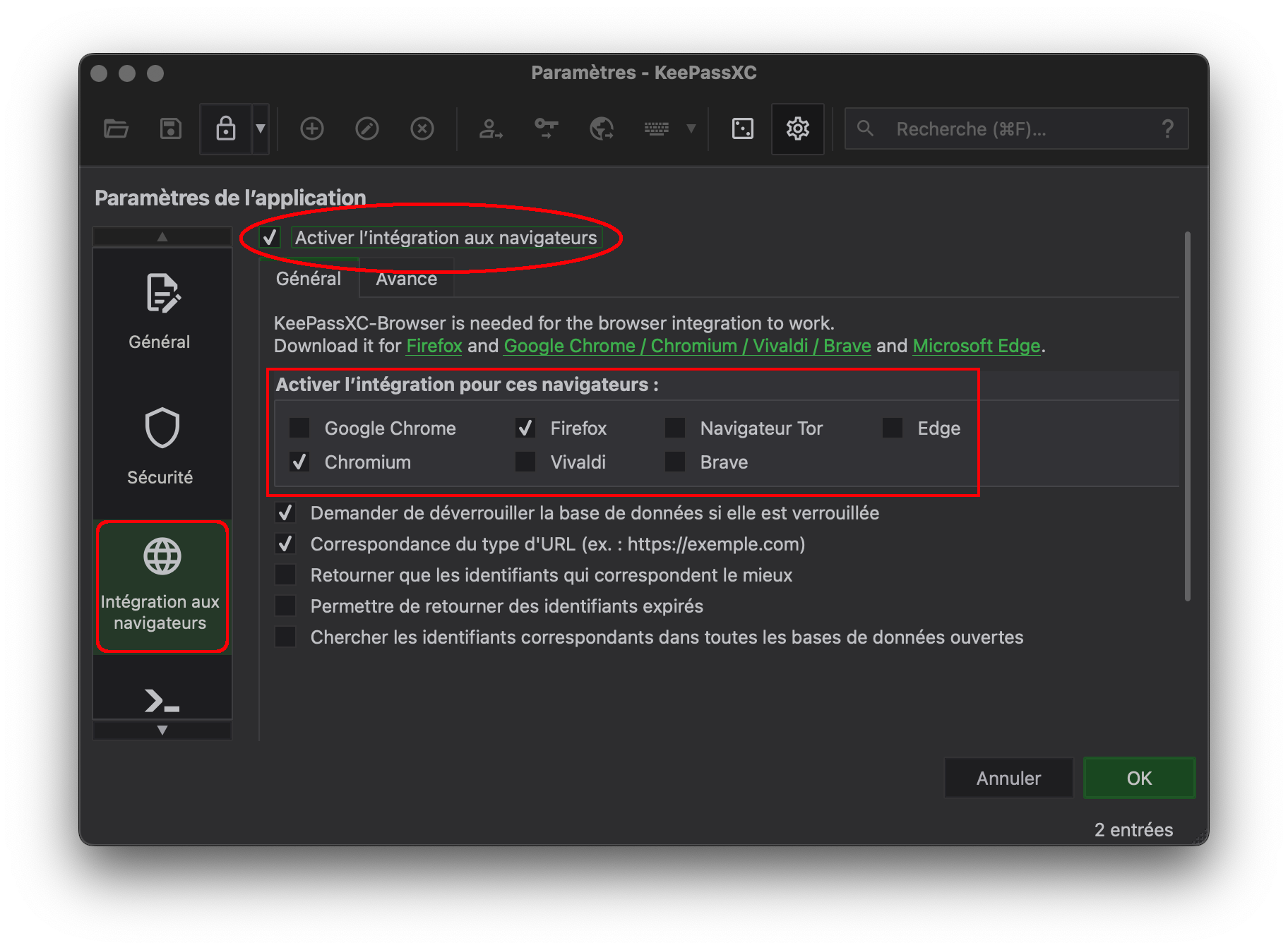
Task: Enable the Brave checkbox
Action: coord(675,462)
